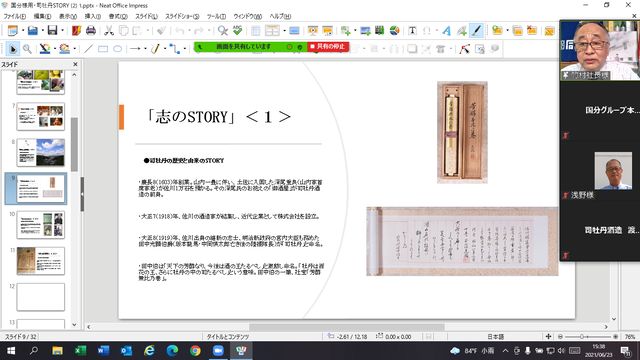
Task: Click the zoom in plus button
Action: (616, 337)
